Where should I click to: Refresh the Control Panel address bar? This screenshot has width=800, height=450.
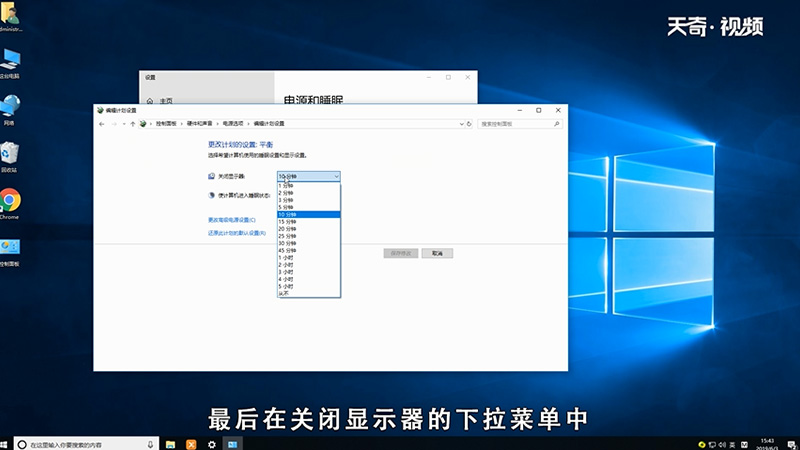(x=469, y=124)
